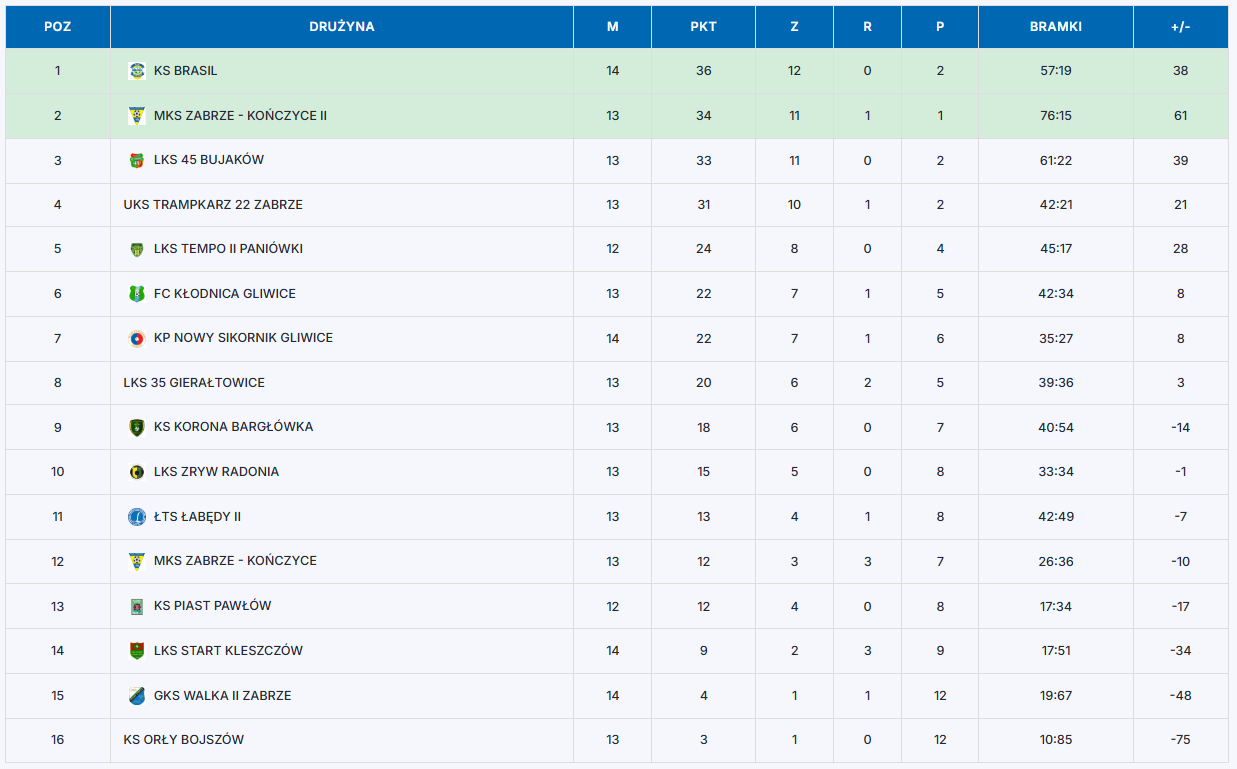Click the +/- goal difference header

tap(1180, 27)
